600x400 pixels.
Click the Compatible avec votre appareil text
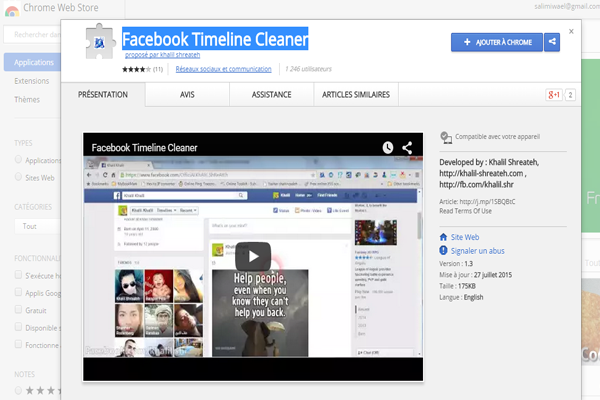point(497,137)
